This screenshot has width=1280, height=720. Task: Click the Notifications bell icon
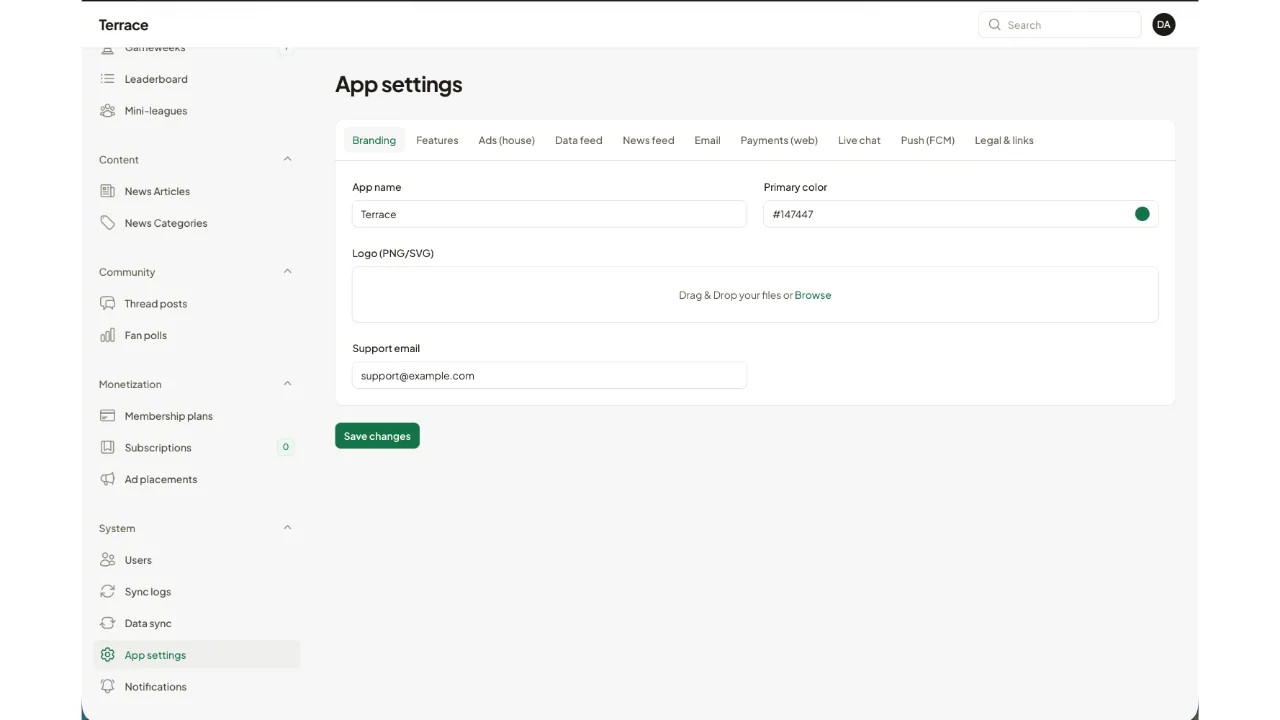click(x=108, y=687)
